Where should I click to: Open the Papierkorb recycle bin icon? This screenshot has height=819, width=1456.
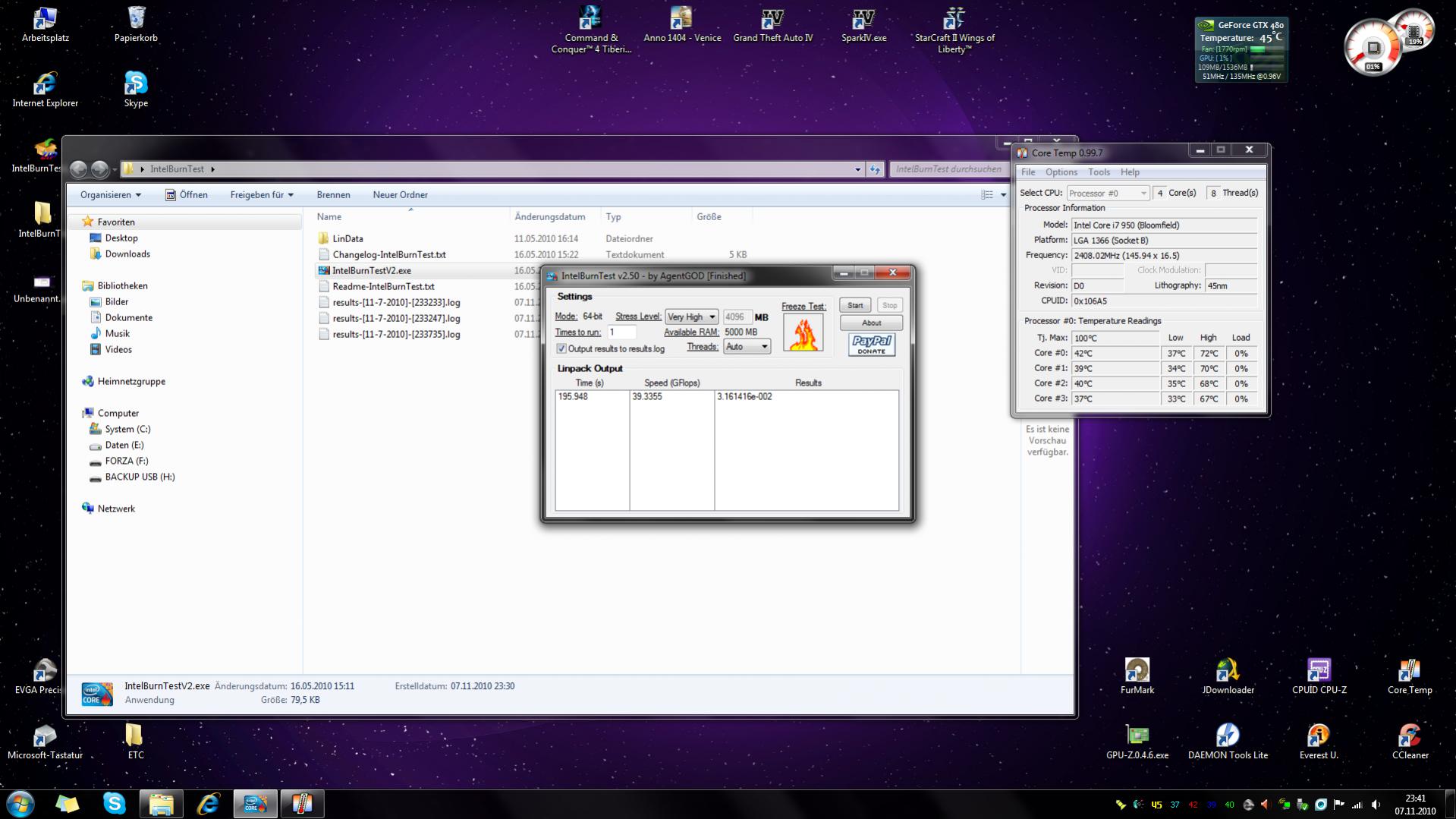point(136,24)
